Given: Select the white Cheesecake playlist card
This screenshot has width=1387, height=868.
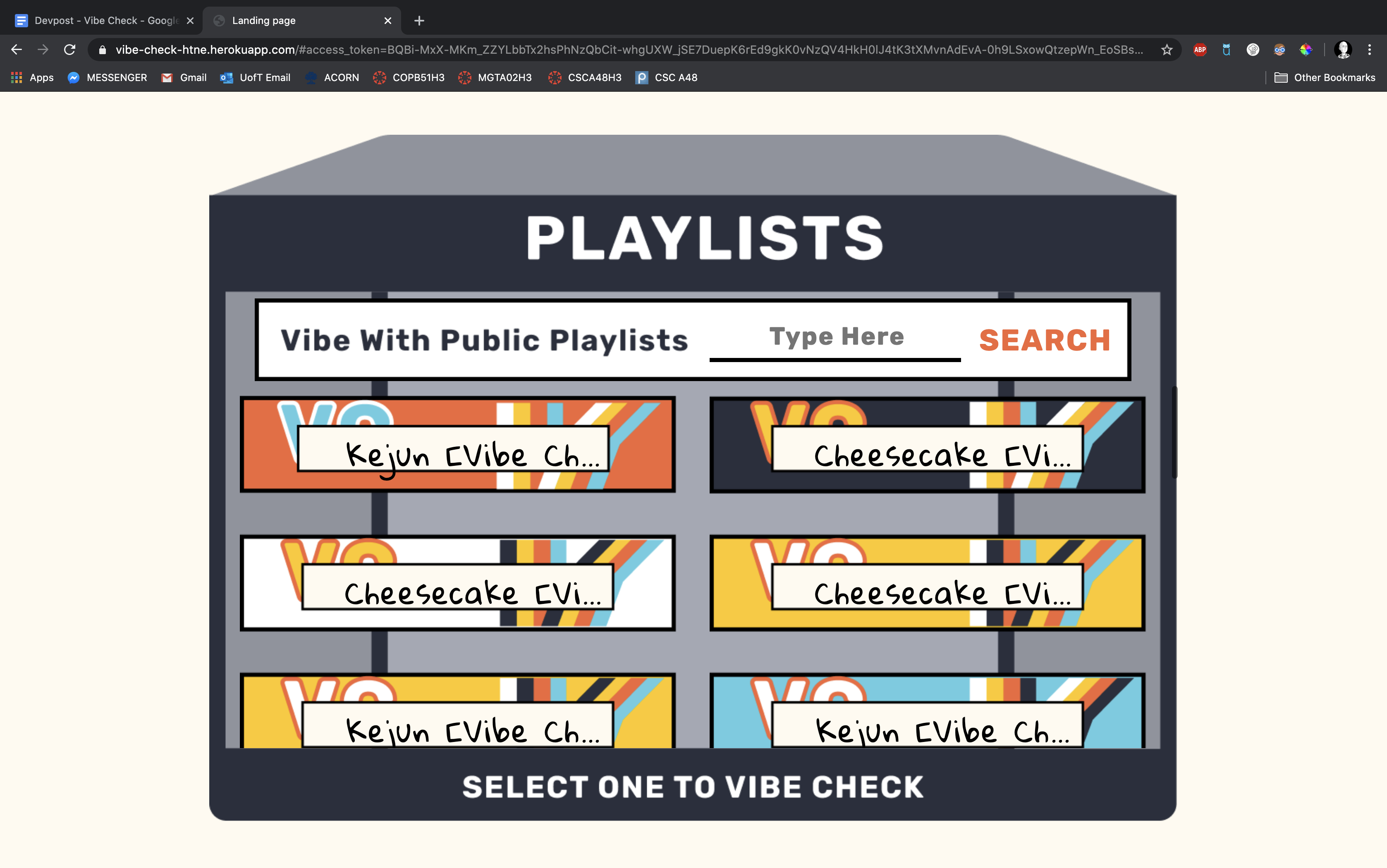Looking at the screenshot, I should (457, 583).
